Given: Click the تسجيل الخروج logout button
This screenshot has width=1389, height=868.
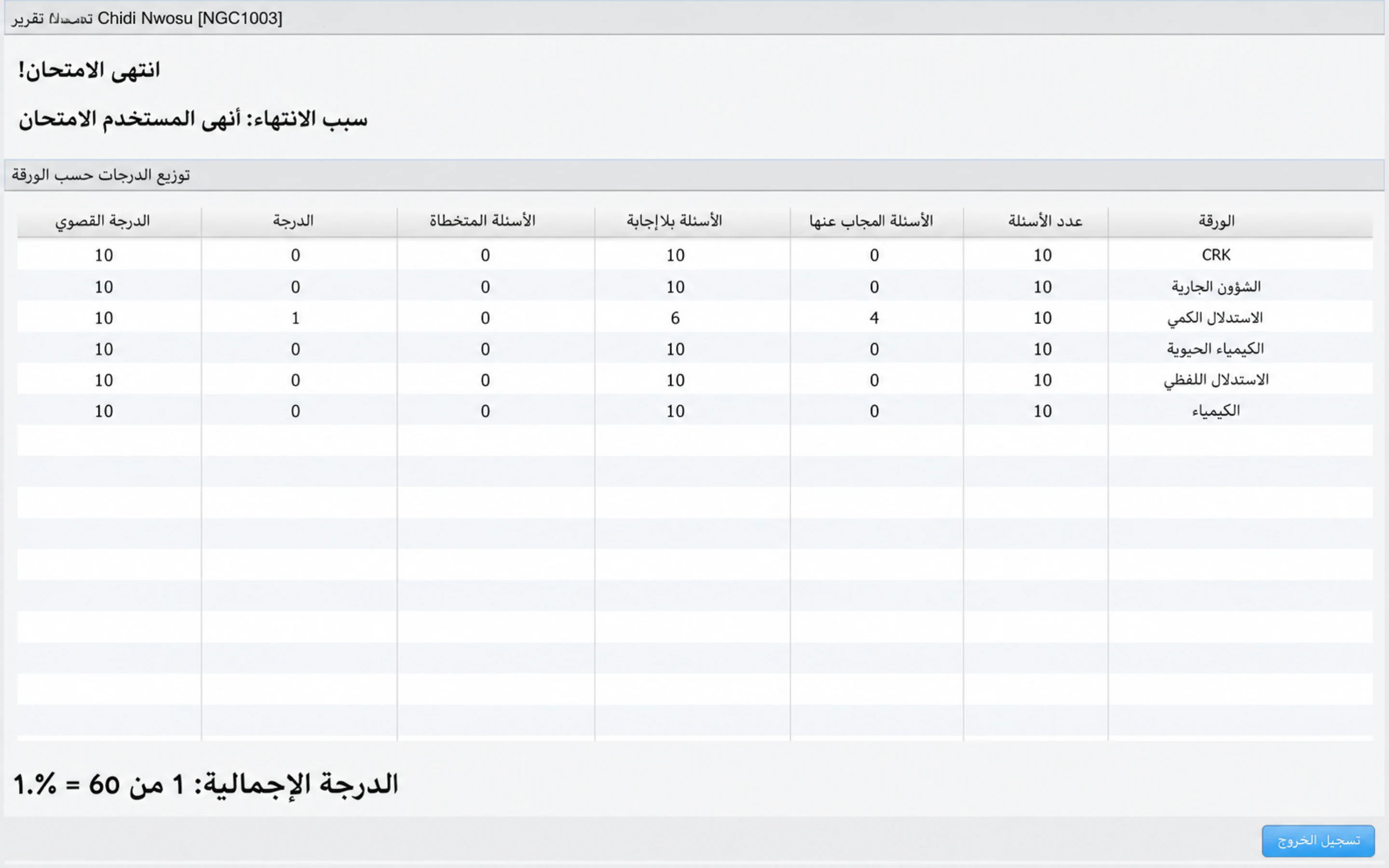Looking at the screenshot, I should (1318, 841).
